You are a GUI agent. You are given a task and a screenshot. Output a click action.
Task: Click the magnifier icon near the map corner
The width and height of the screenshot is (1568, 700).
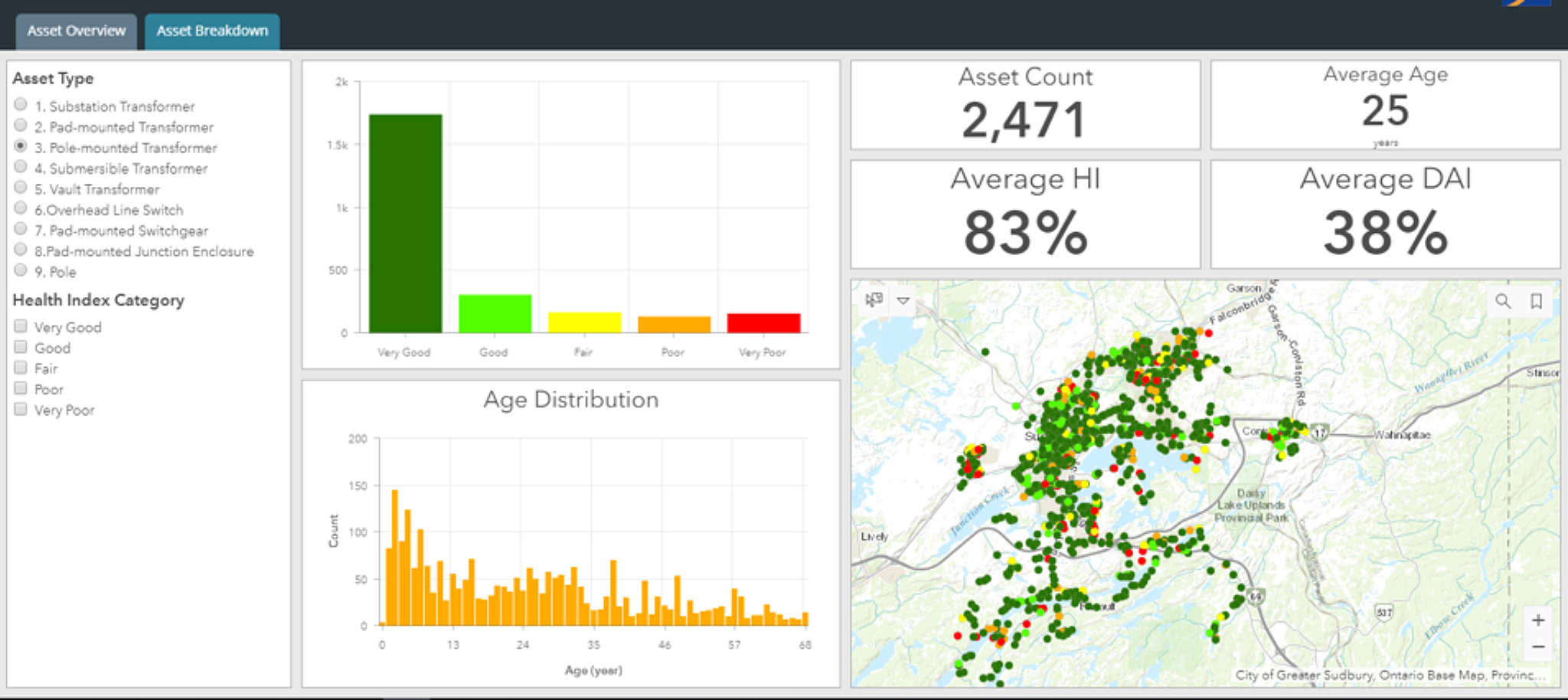point(1503,301)
